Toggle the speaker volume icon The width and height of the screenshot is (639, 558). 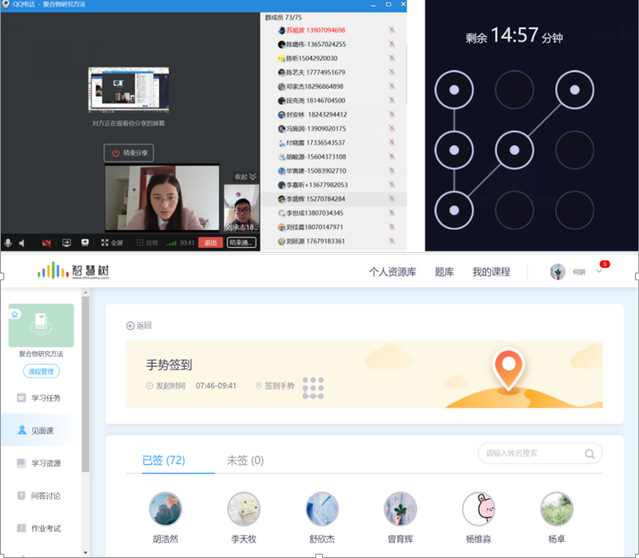click(24, 242)
